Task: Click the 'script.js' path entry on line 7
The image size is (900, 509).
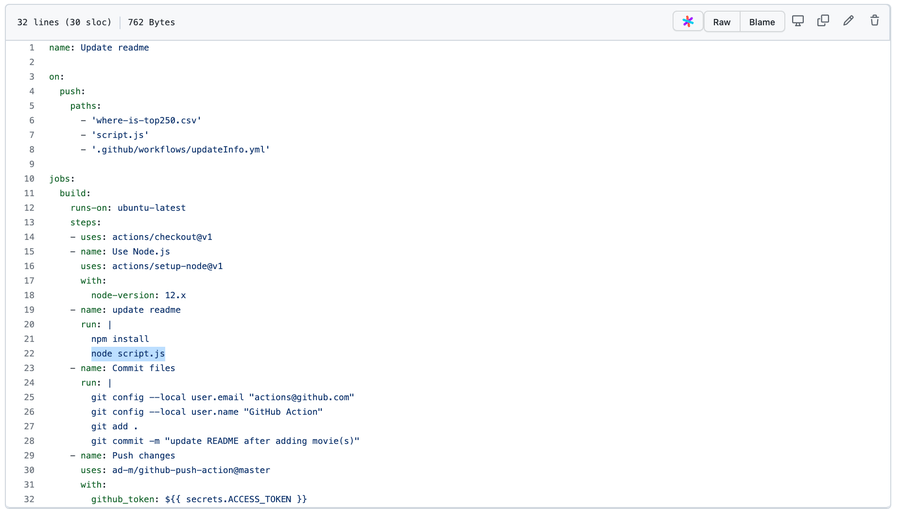Action: (x=120, y=135)
